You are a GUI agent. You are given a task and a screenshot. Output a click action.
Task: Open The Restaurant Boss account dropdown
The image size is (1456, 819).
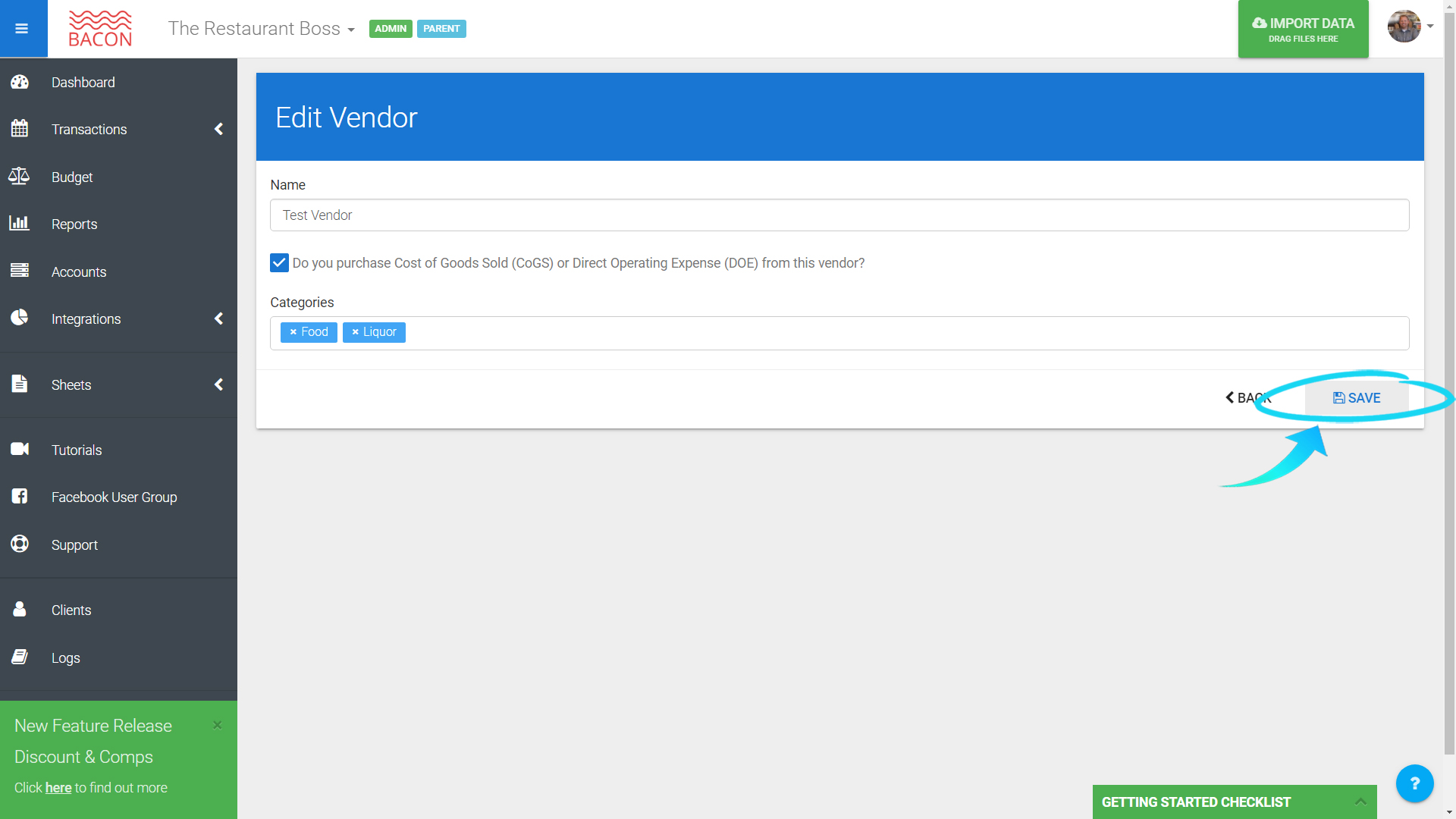tap(262, 29)
